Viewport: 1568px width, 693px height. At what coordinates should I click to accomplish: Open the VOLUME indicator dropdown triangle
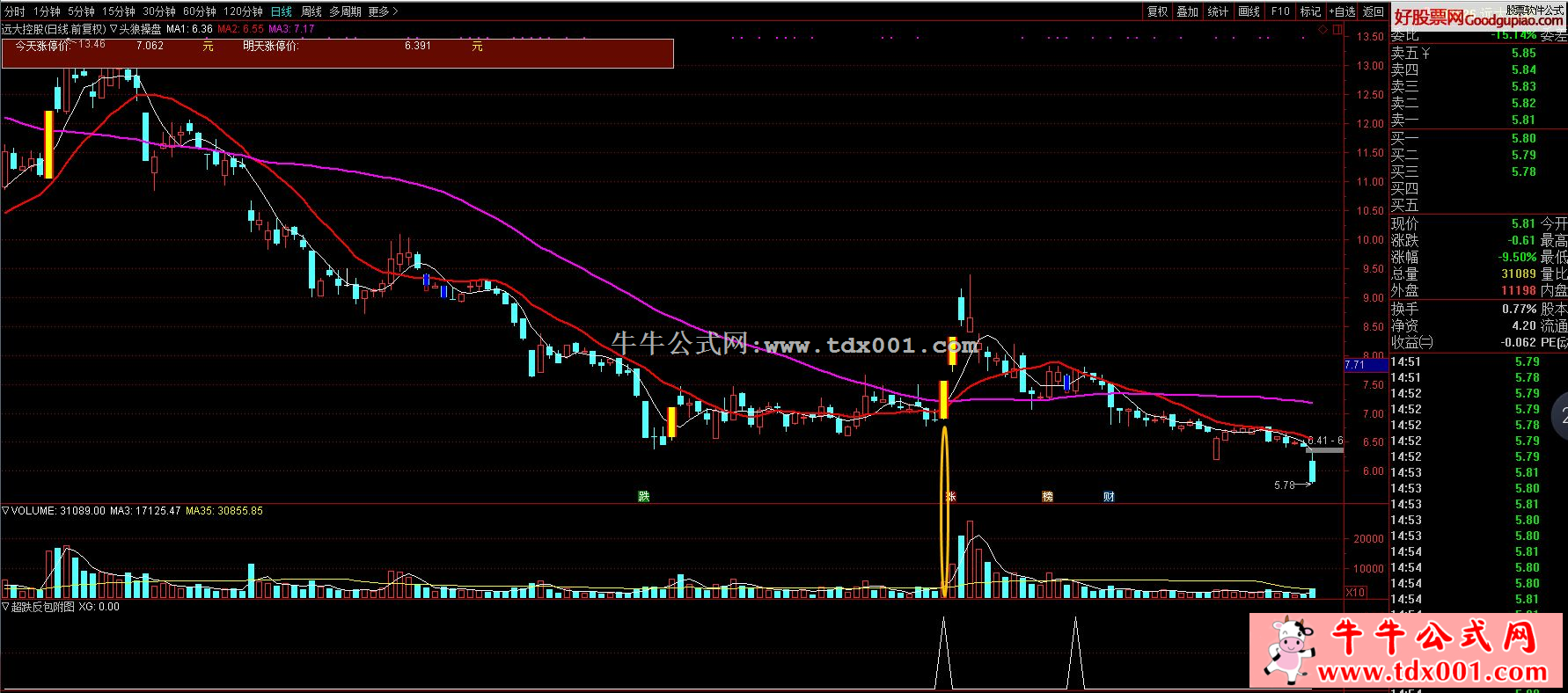5,510
